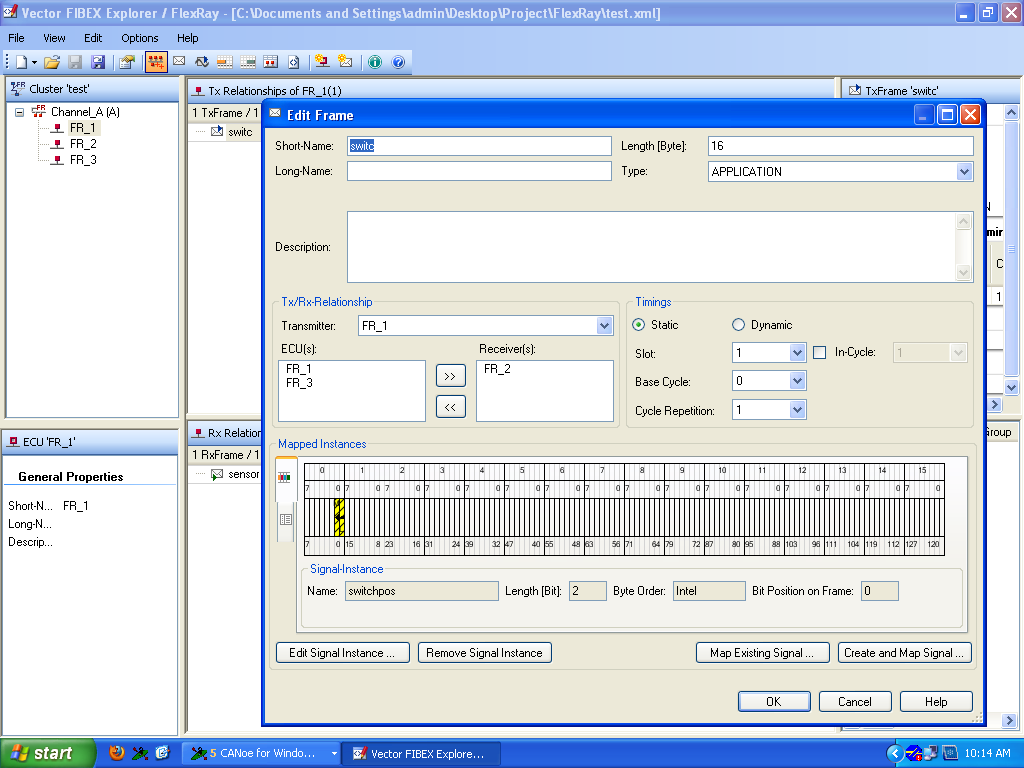Click the Create and Map Signal button
Image resolution: width=1024 pixels, height=768 pixels.
[x=904, y=653]
